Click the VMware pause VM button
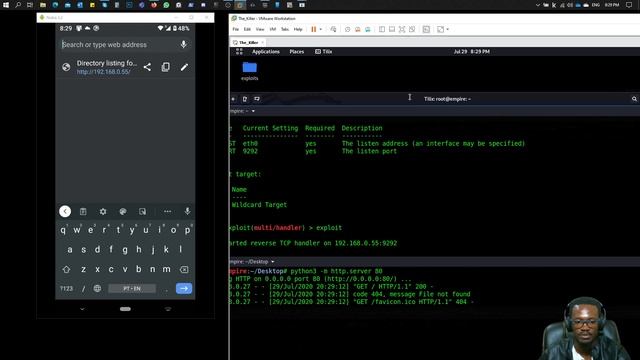This screenshot has width=640, height=360. pos(313,29)
